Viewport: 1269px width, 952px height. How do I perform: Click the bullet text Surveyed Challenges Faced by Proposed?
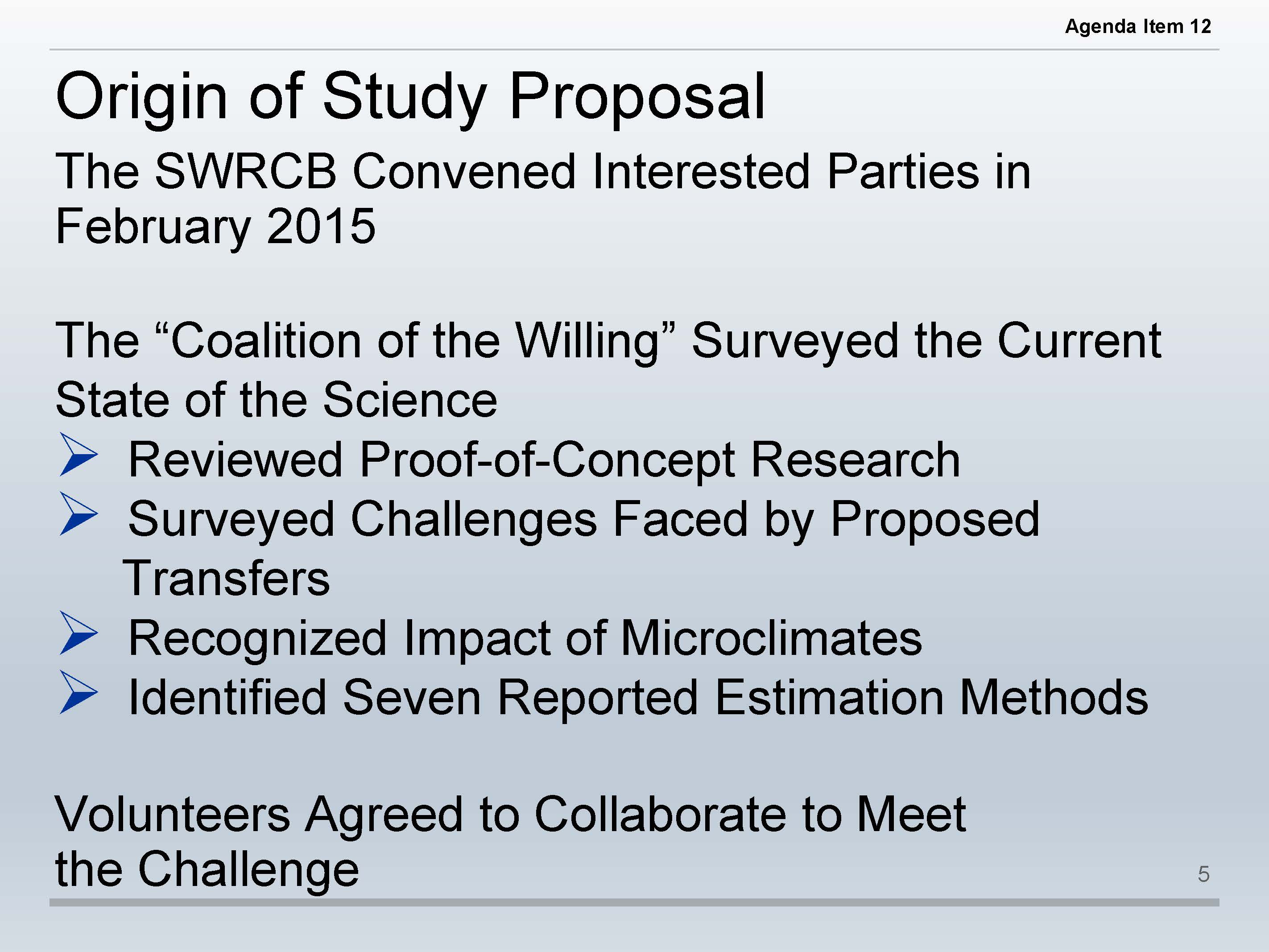[x=583, y=520]
